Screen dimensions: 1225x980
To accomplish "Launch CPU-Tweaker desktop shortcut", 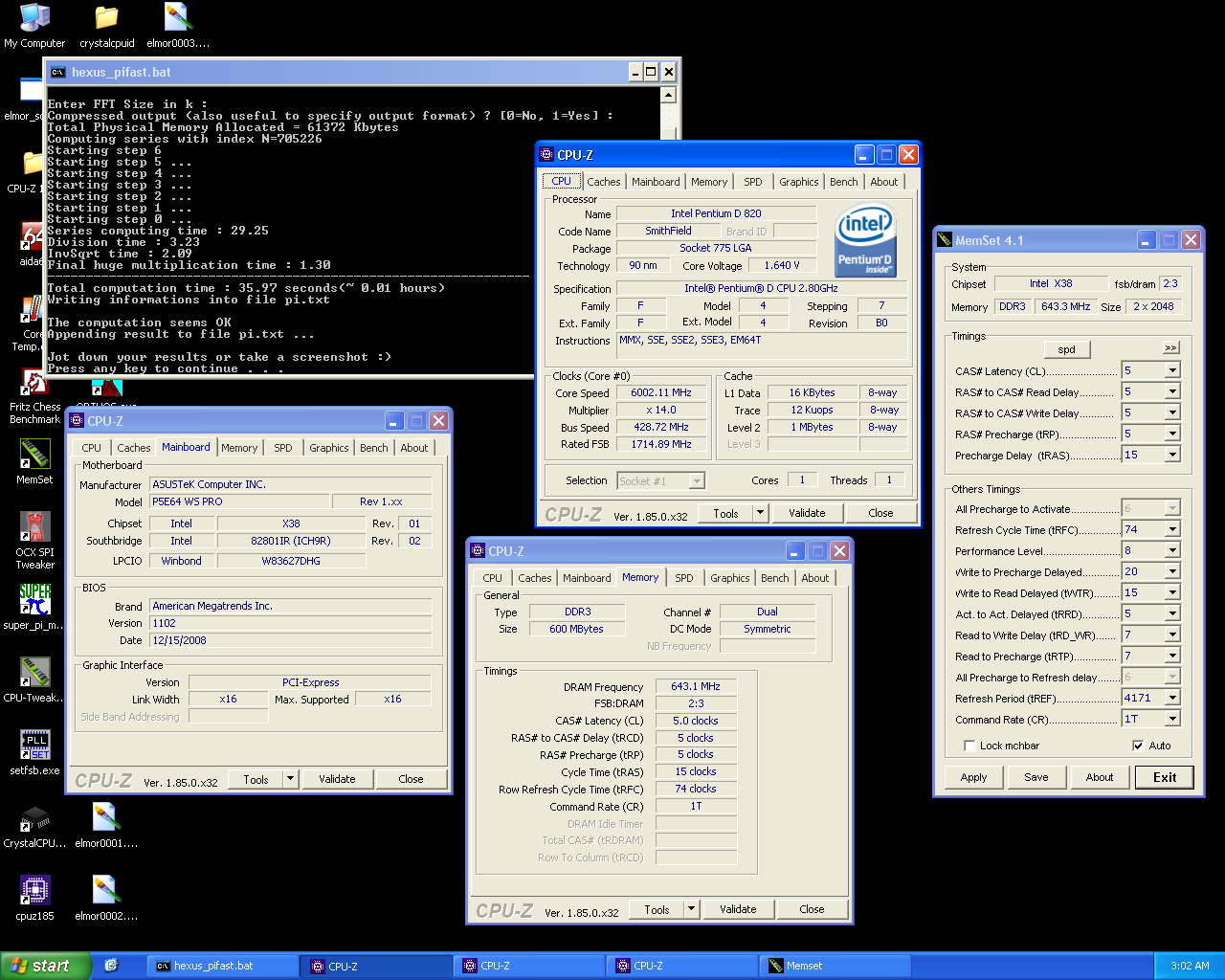I will pyautogui.click(x=34, y=679).
